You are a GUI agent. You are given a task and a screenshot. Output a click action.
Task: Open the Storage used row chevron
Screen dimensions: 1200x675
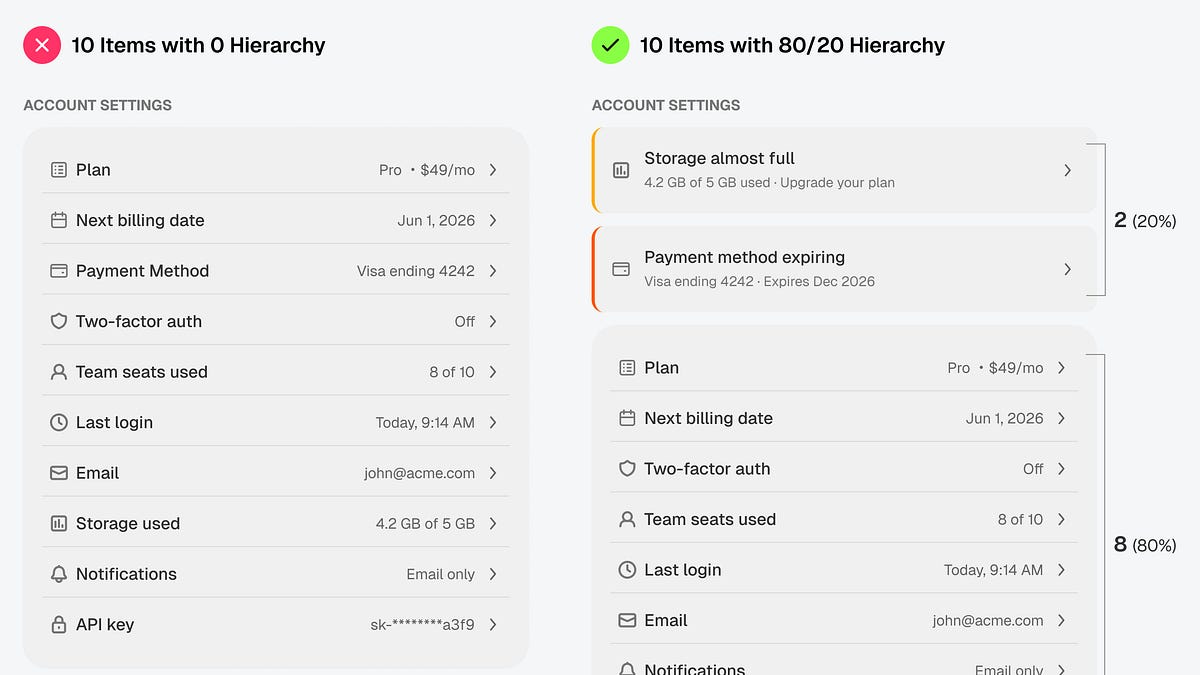point(493,523)
